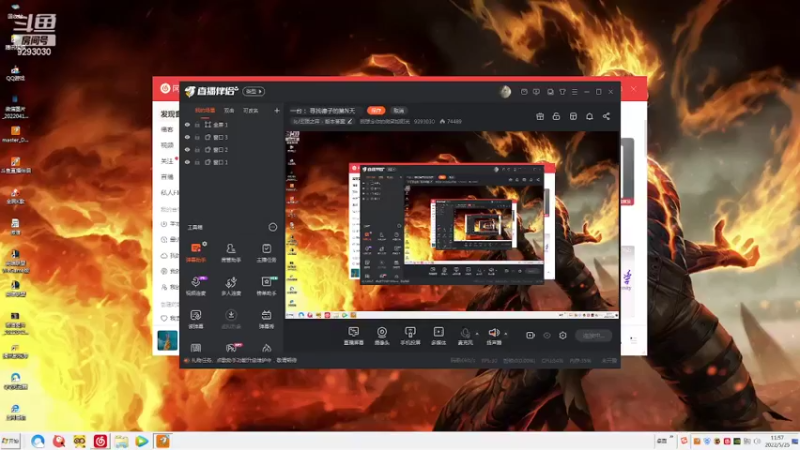
Task: Open 播客 in the red music window sidebar
Action: pyautogui.click(x=167, y=129)
